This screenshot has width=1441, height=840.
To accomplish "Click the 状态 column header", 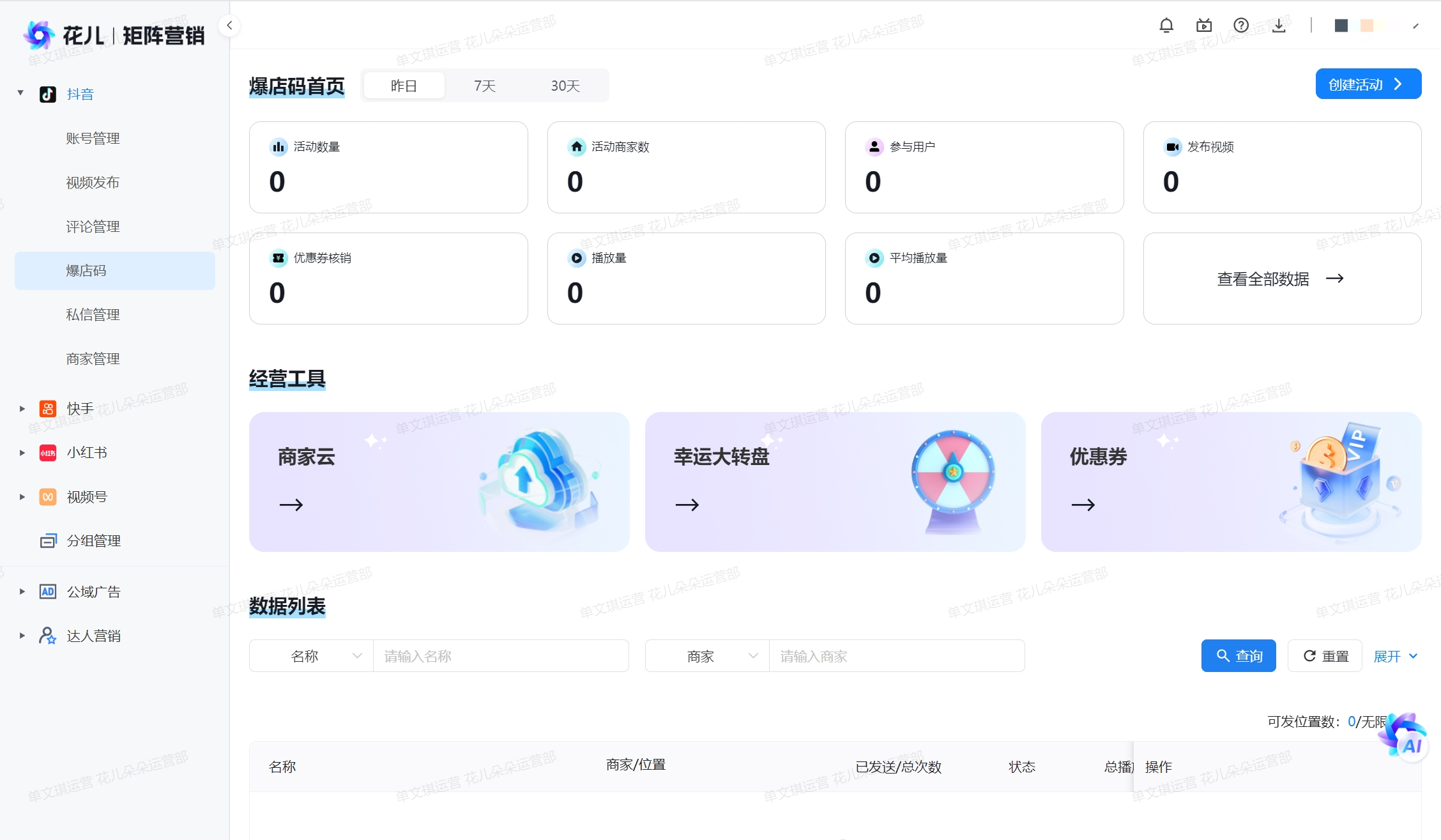I will [x=1022, y=767].
